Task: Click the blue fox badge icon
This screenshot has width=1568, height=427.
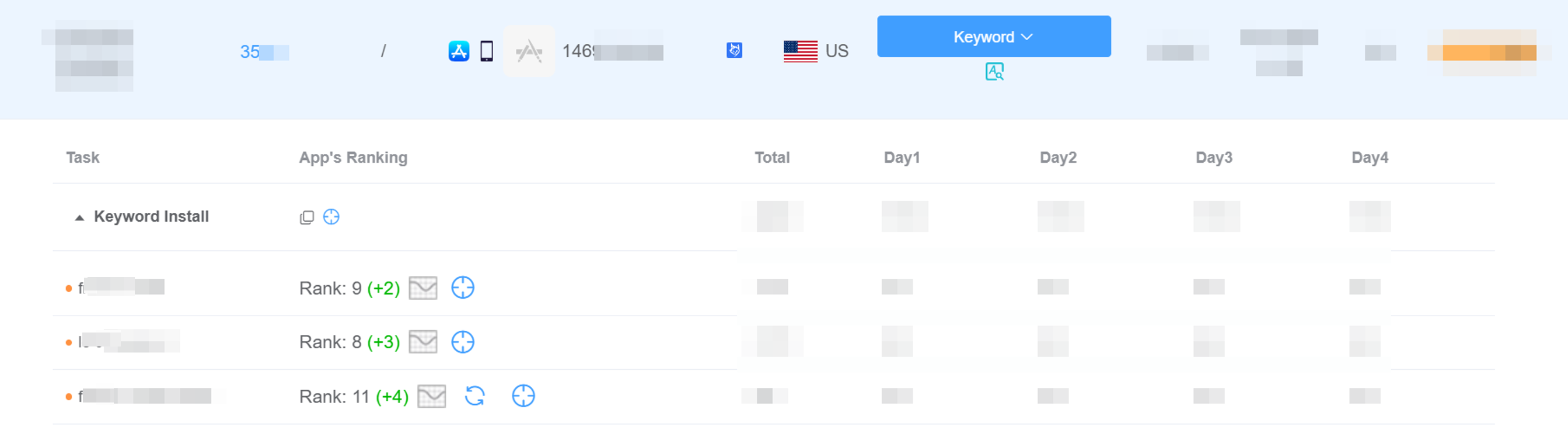Action: [x=734, y=51]
